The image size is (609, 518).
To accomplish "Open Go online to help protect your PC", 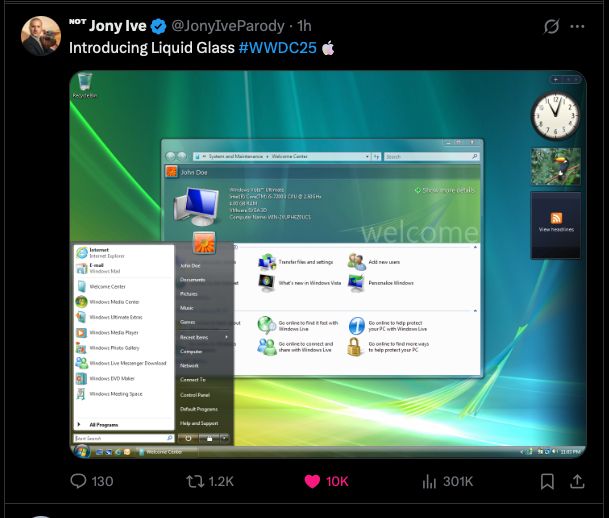I will (388, 326).
